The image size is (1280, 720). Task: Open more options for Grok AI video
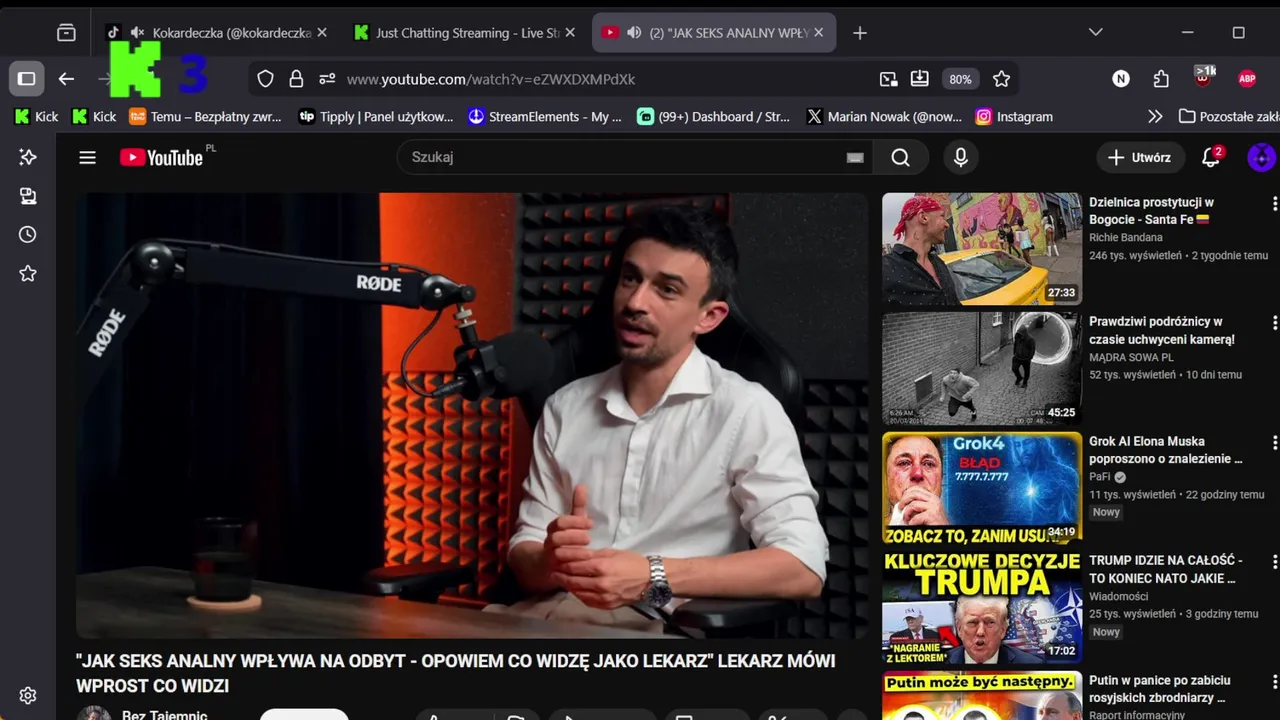click(x=1274, y=442)
